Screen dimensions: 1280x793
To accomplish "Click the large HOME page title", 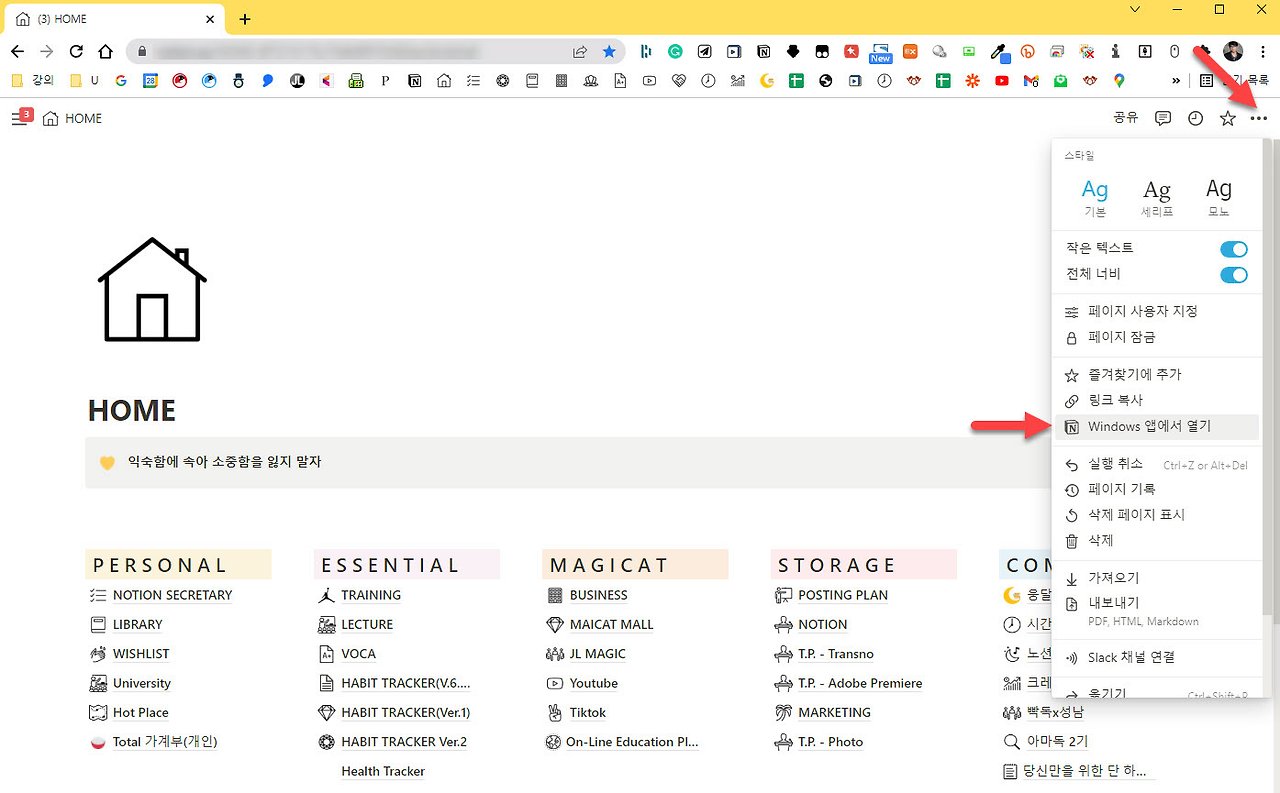I will coord(132,411).
